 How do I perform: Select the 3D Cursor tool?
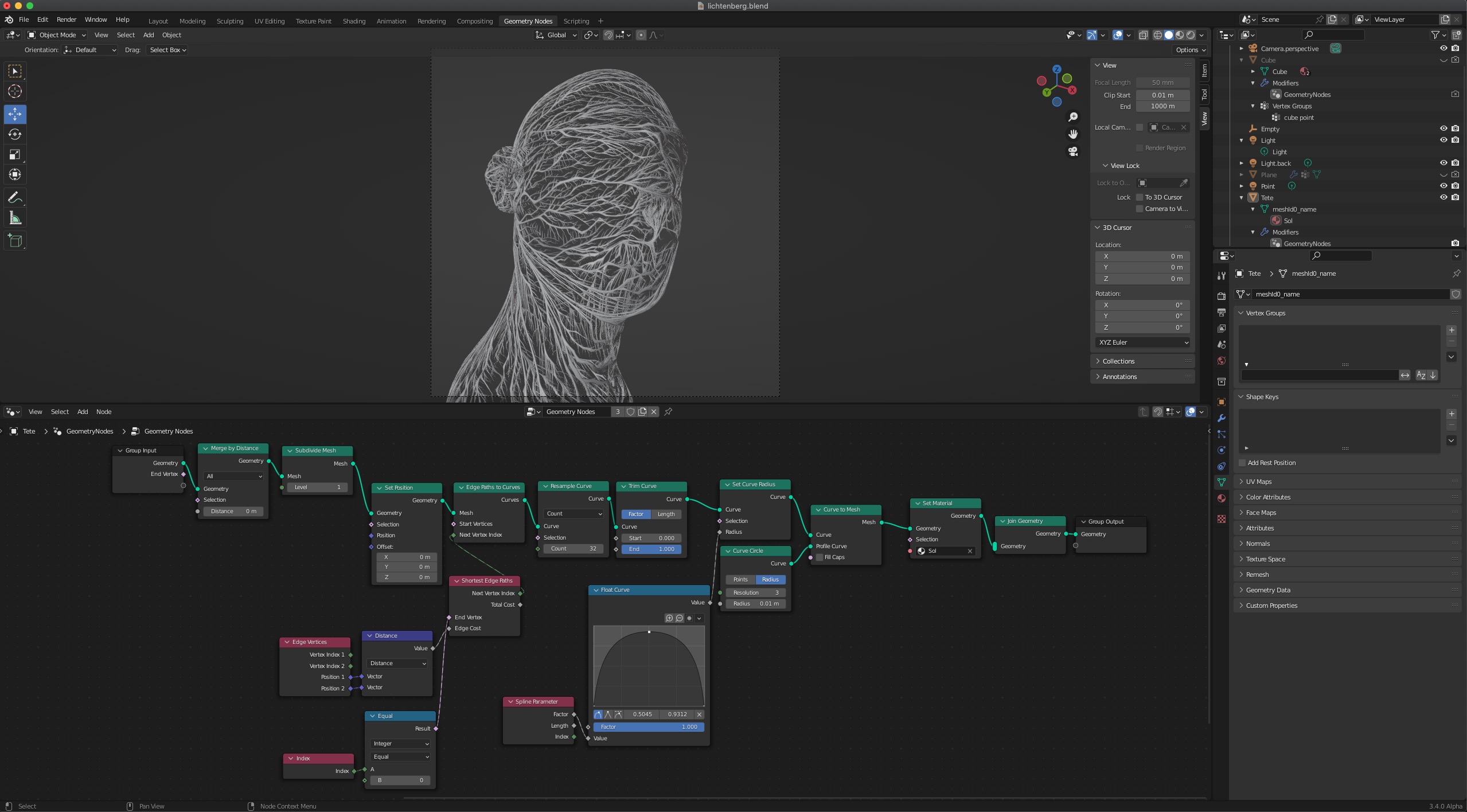pos(15,91)
